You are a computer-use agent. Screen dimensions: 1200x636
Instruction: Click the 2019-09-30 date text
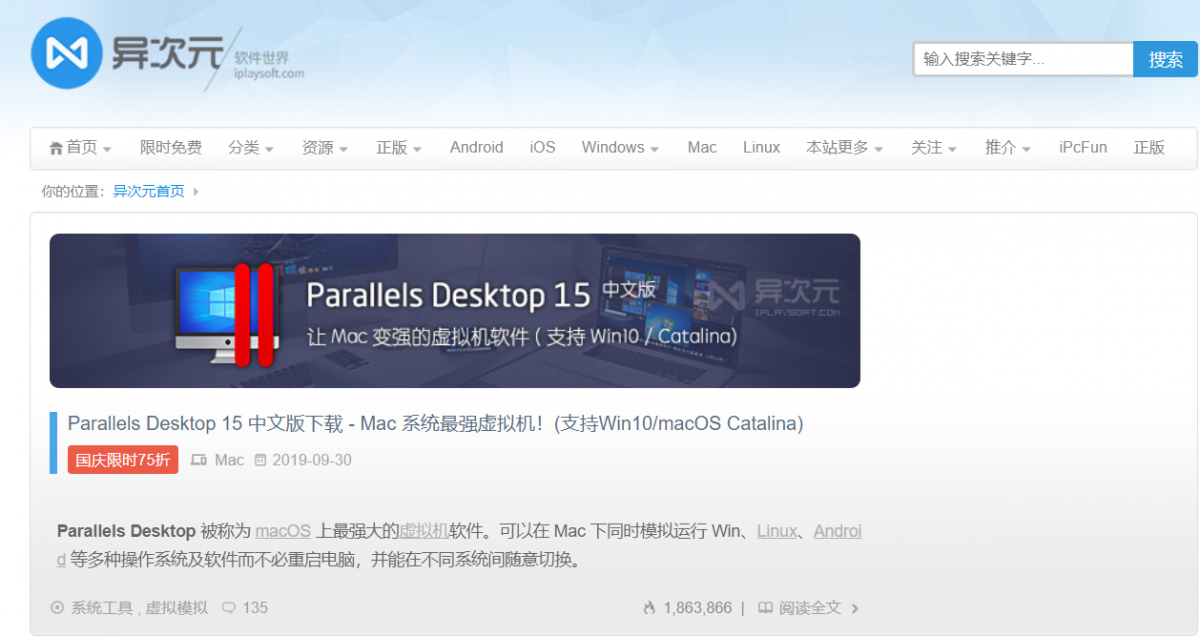pyautogui.click(x=312, y=460)
